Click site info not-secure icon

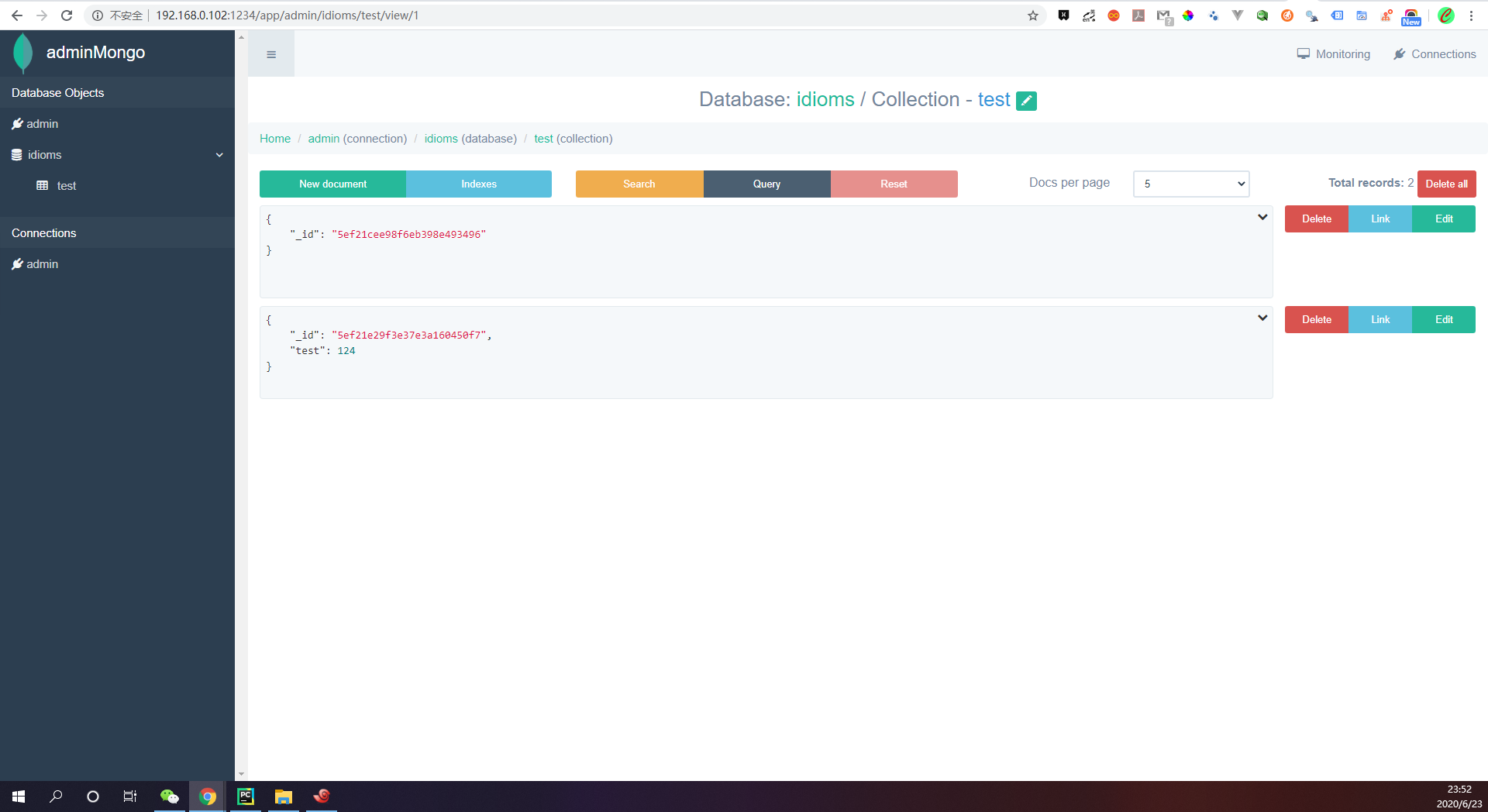click(98, 15)
